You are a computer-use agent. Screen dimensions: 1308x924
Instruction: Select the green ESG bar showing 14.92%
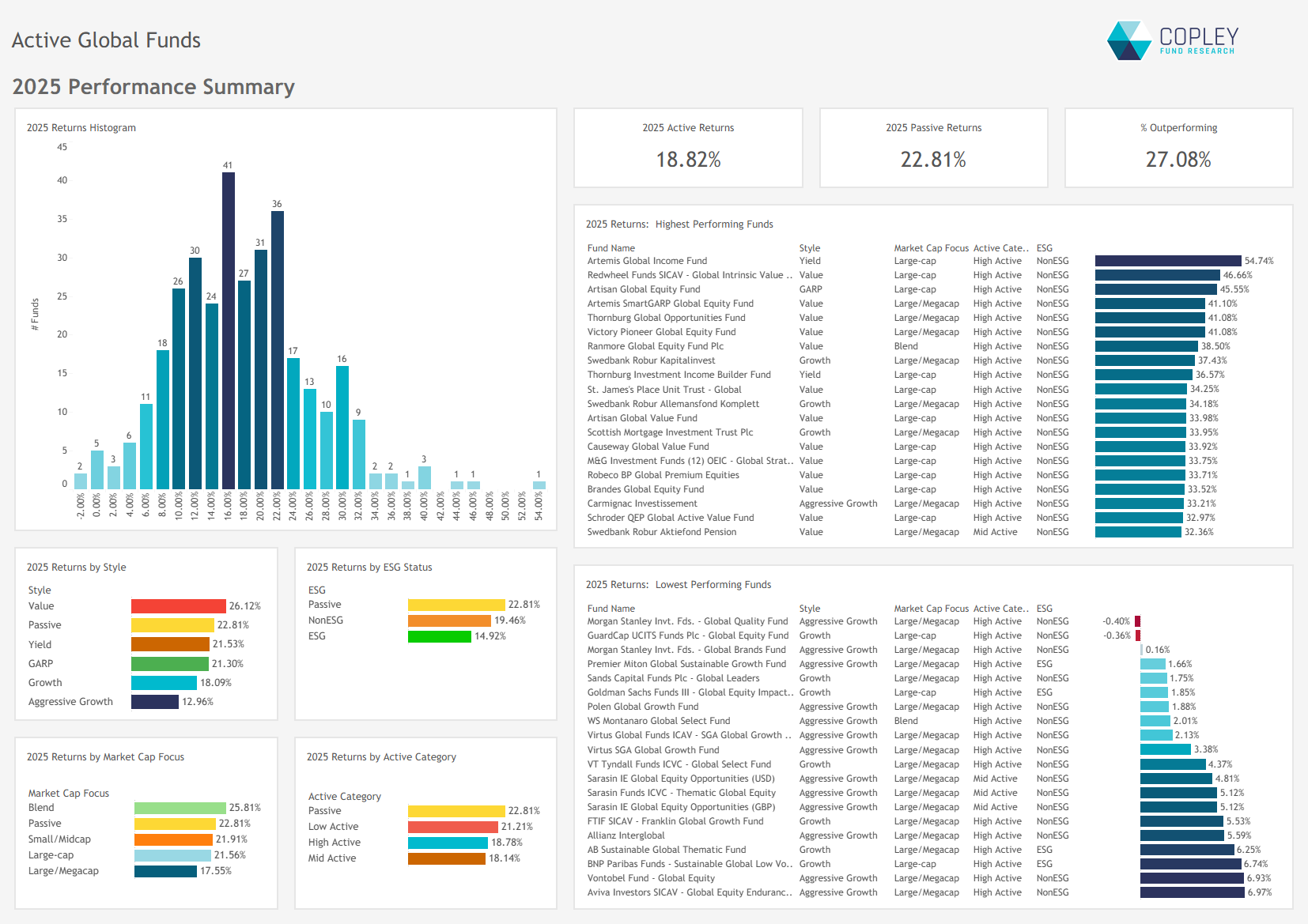[439, 636]
